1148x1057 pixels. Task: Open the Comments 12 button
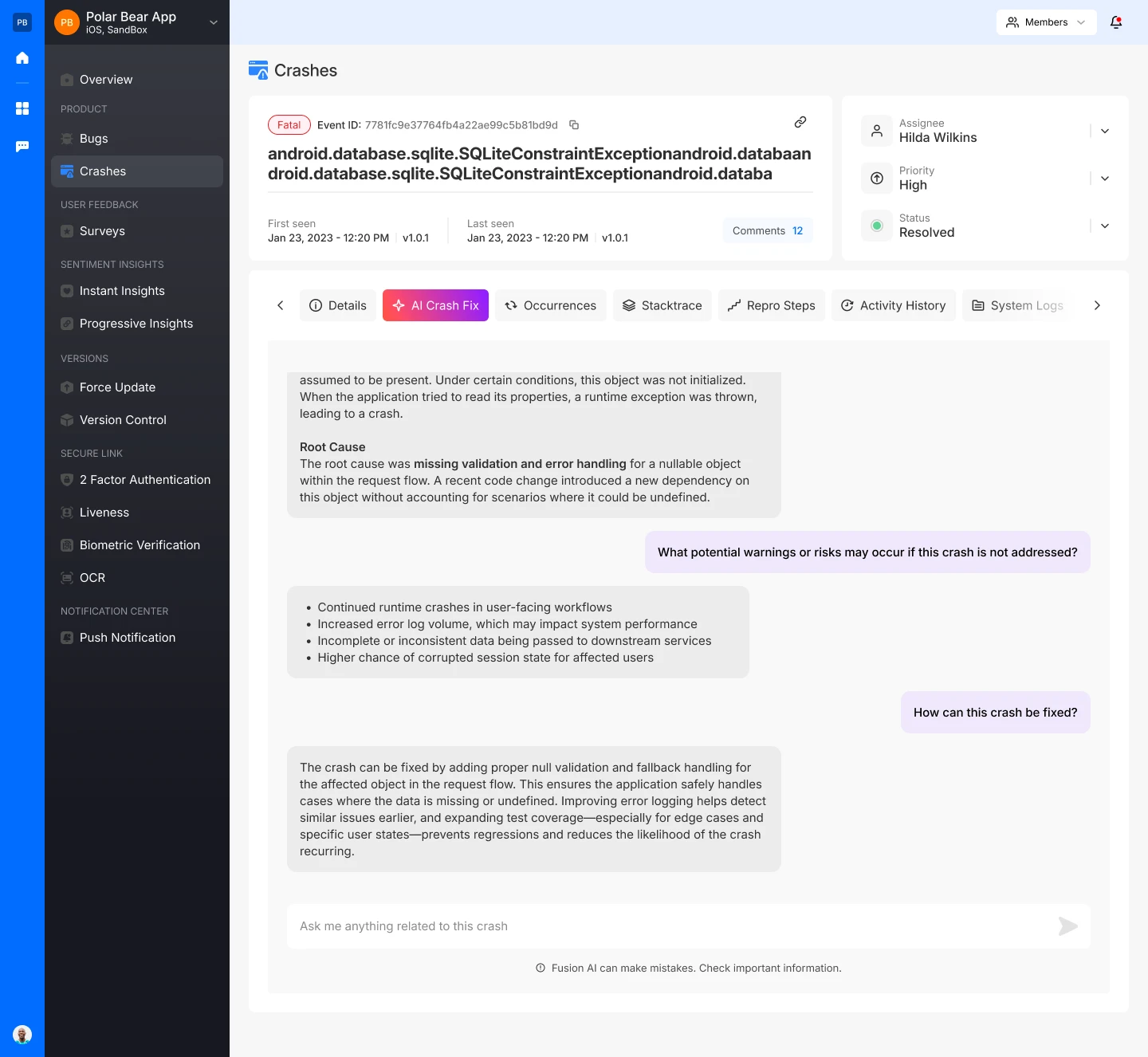tap(768, 231)
